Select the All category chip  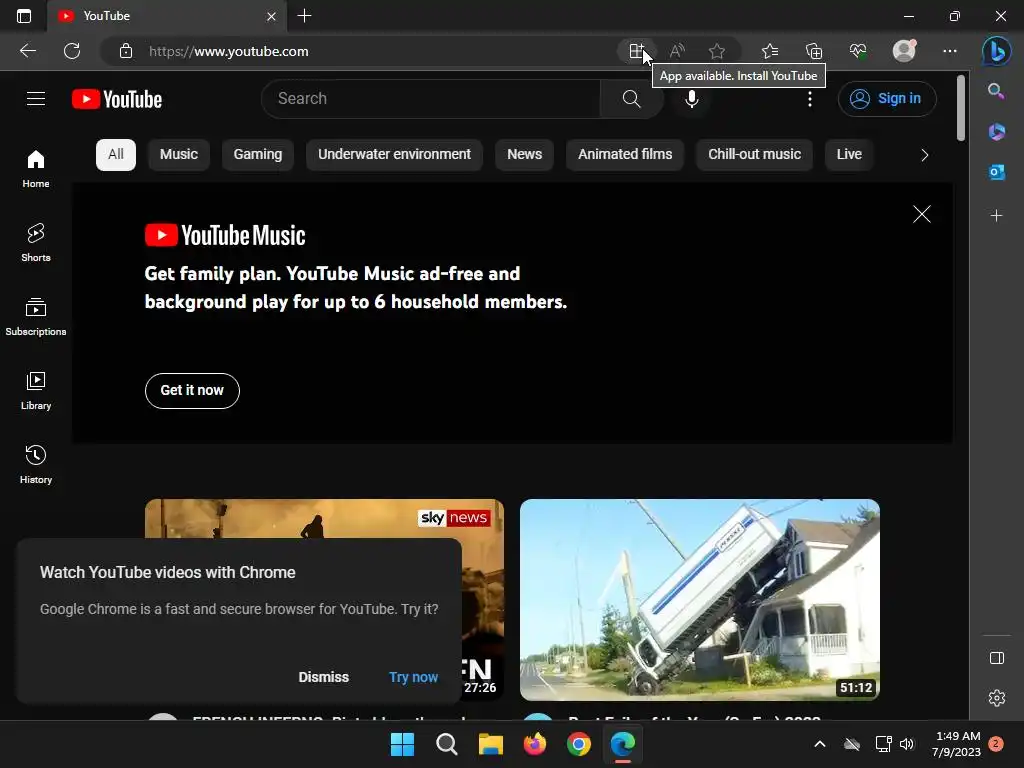pos(116,155)
